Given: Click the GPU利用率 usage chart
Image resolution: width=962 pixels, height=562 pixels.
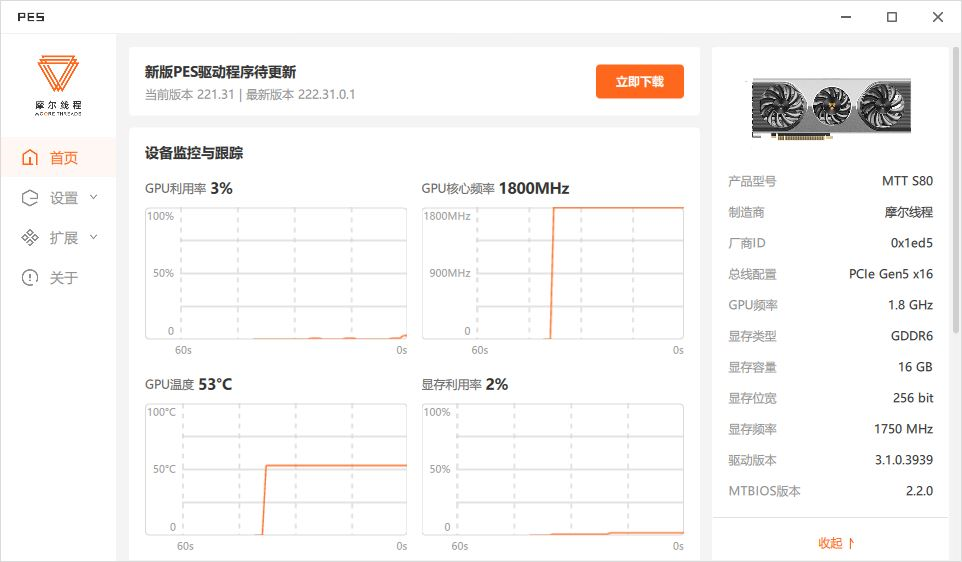Looking at the screenshot, I should click(276, 273).
